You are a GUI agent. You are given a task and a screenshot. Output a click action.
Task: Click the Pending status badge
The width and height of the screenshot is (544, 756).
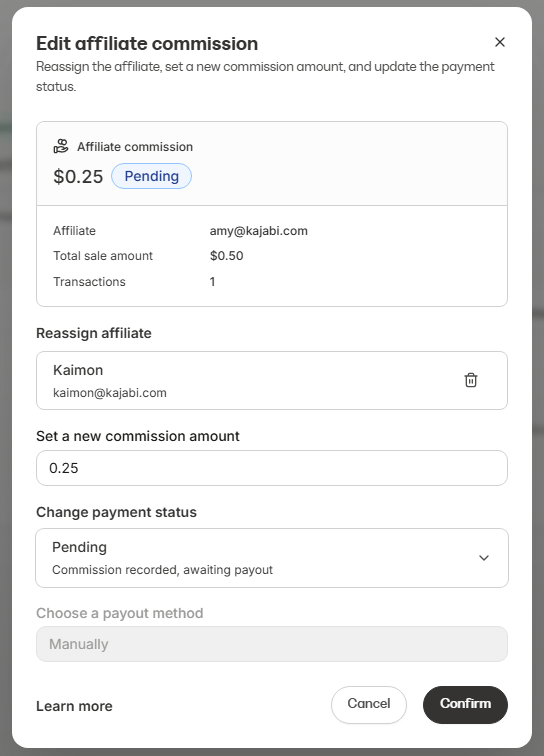(x=151, y=176)
